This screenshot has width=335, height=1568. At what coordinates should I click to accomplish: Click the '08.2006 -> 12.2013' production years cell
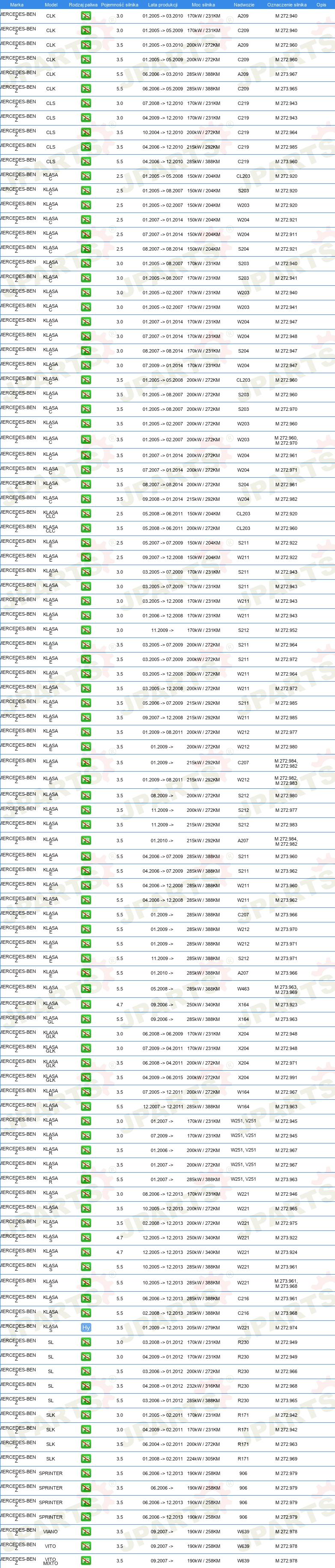pyautogui.click(x=163, y=1194)
